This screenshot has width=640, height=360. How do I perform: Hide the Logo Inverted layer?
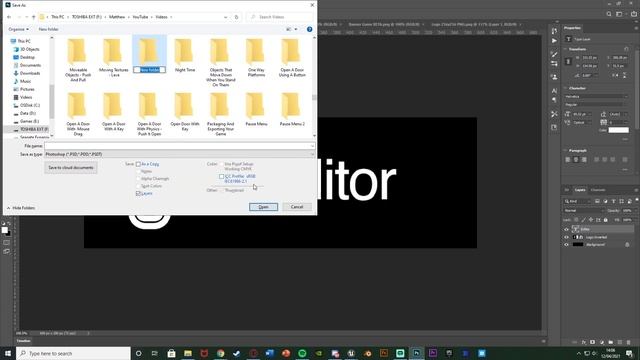click(566, 237)
